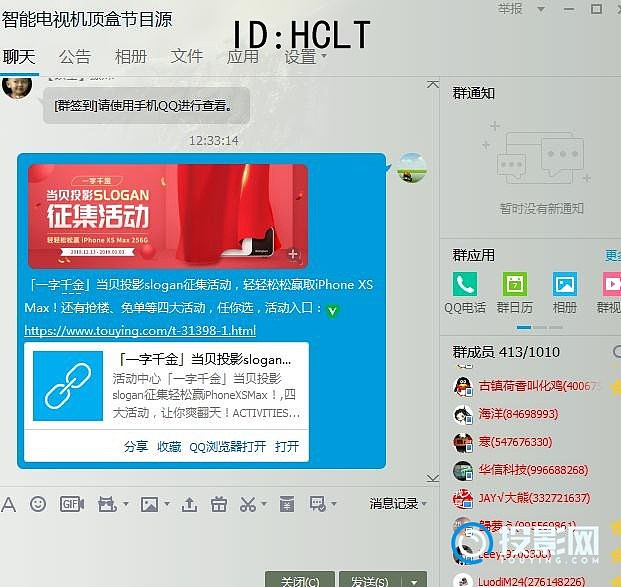621x587 pixels.
Task: Select member 寒(547676330)
Action: coord(515,442)
